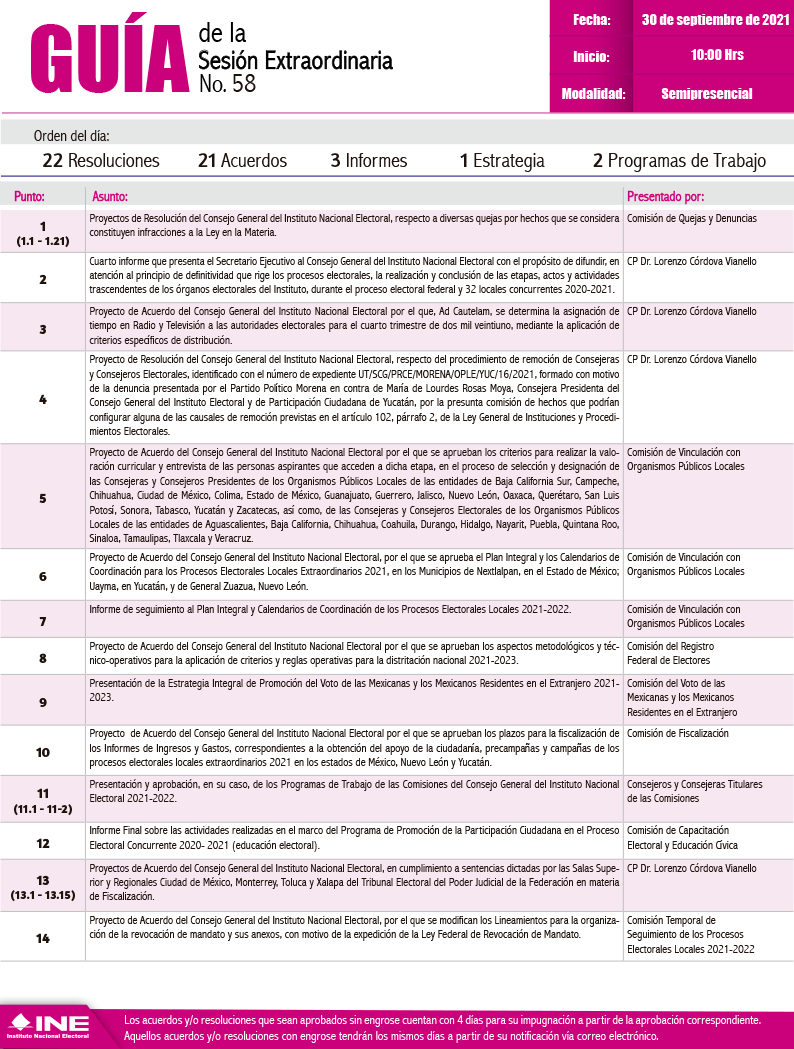794x1049 pixels.
Task: Click the 1 Estrategia summary item
Action: pos(502,161)
